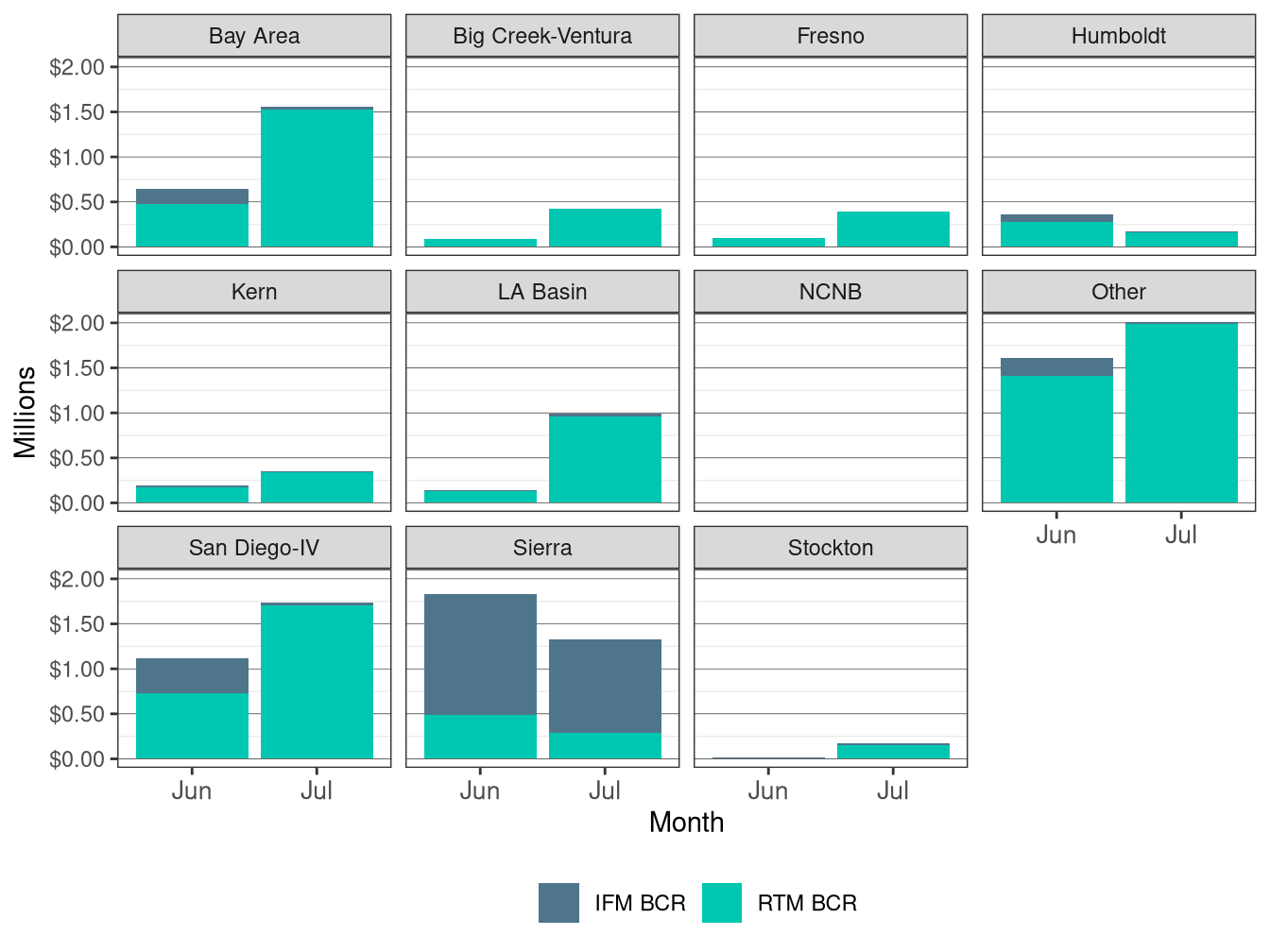Image resolution: width=1270 pixels, height=952 pixels.
Task: Click Jul tick label under Stockton panel
Action: pyautogui.click(x=893, y=790)
